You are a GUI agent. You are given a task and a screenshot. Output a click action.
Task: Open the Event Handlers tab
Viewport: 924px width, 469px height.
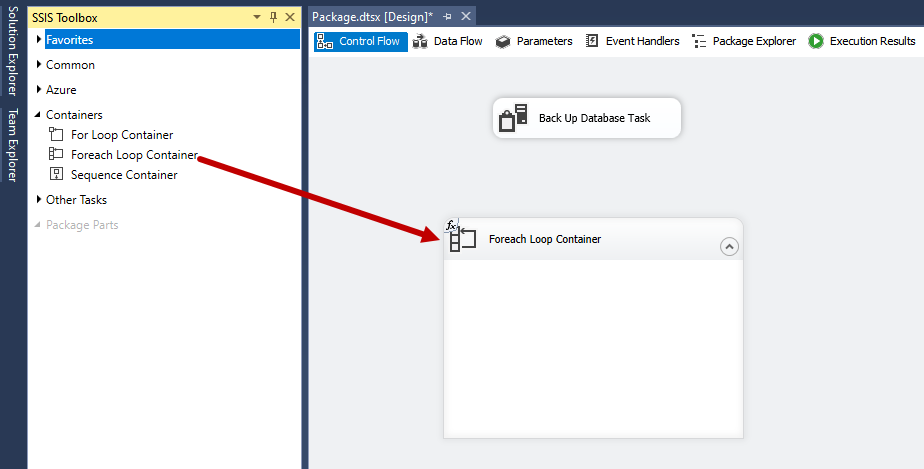click(633, 41)
